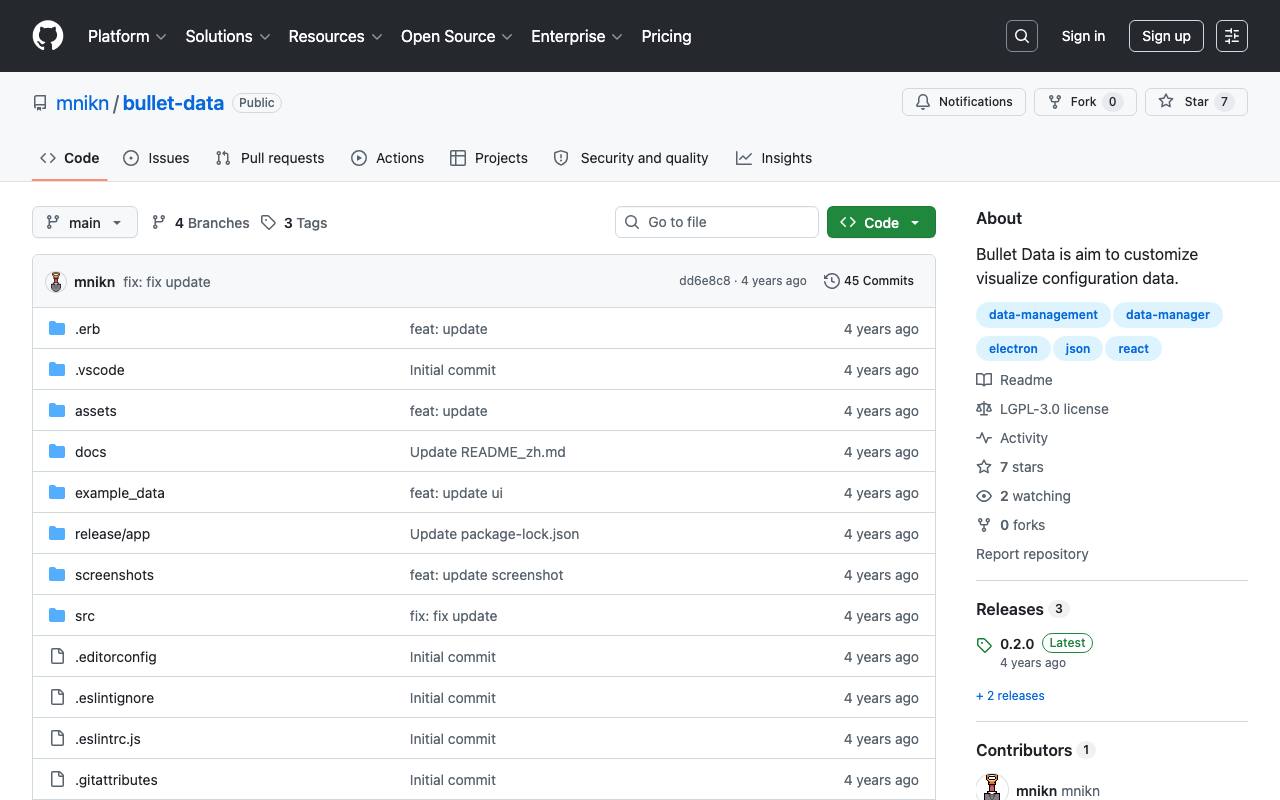The height and width of the screenshot is (800, 1280).
Task: Open the Security and quality tab
Action: [x=631, y=158]
